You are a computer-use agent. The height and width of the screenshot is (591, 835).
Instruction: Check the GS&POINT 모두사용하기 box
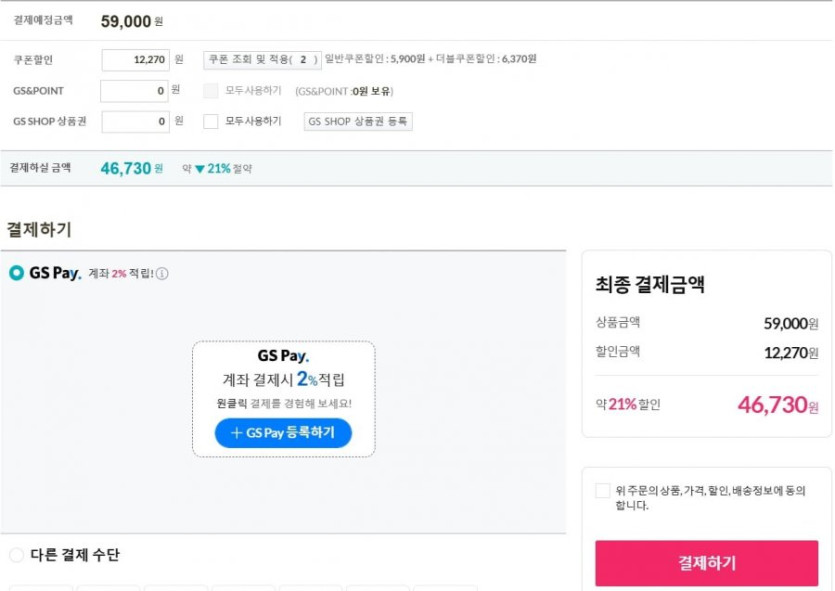pyautogui.click(x=211, y=91)
